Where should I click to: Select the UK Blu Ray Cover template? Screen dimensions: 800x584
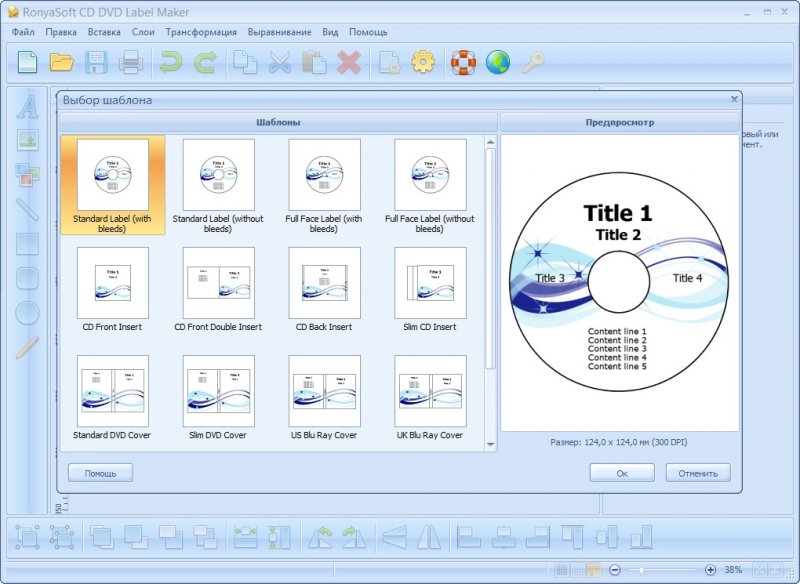click(x=430, y=397)
